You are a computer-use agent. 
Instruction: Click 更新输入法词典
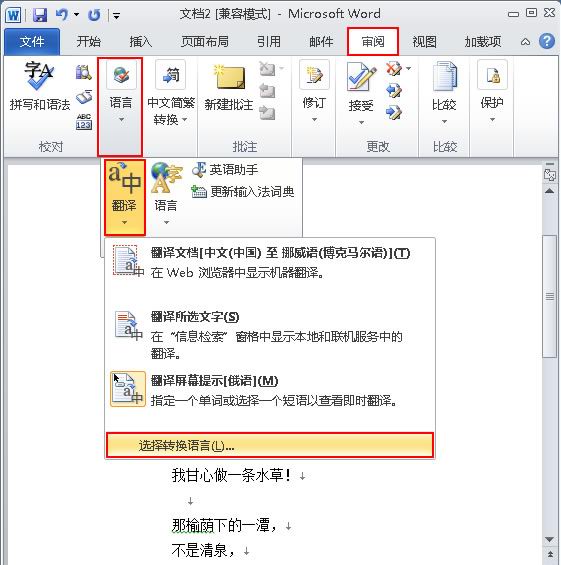(x=243, y=192)
